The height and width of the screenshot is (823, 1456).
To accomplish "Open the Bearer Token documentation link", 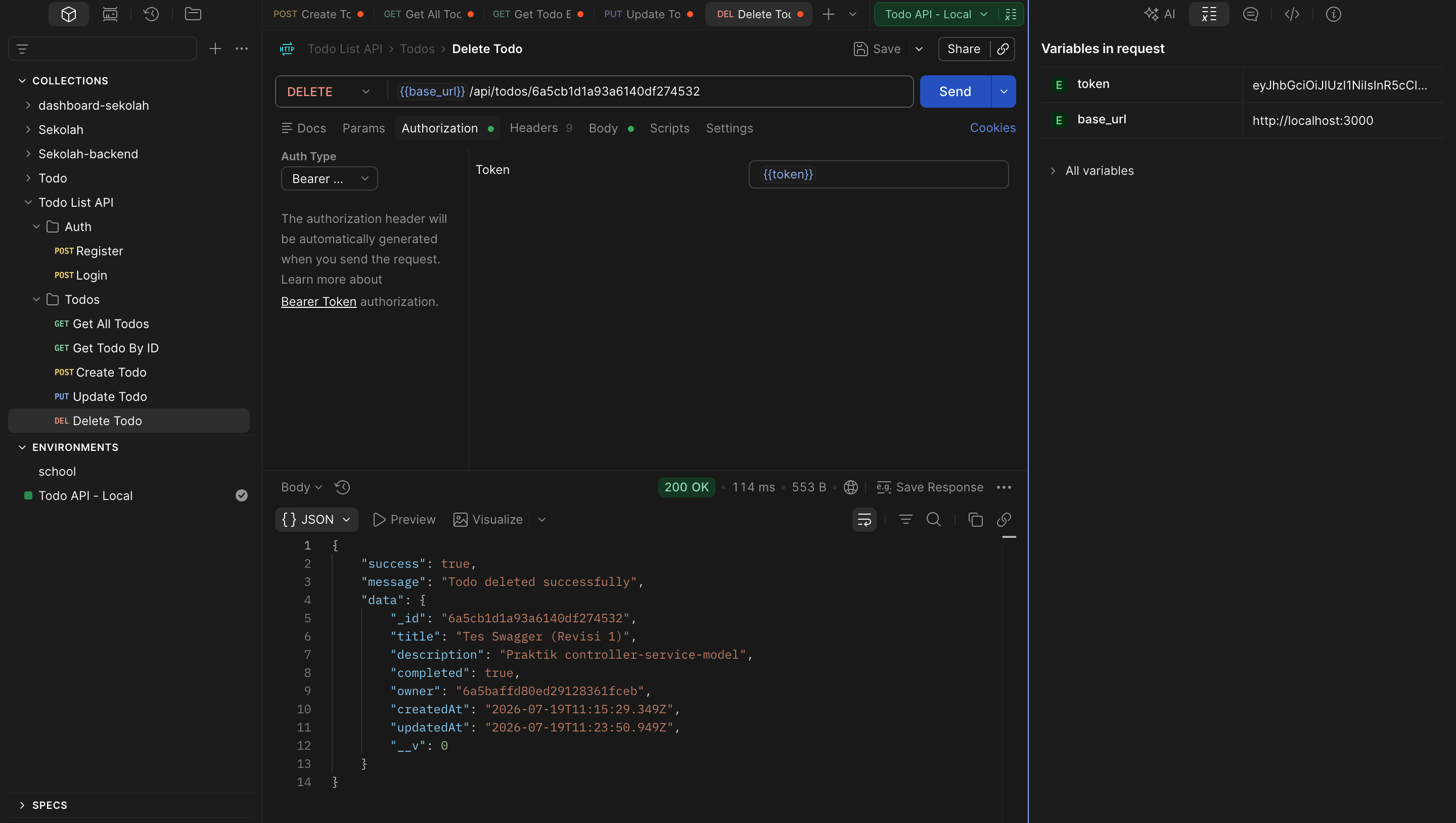I will point(319,302).
